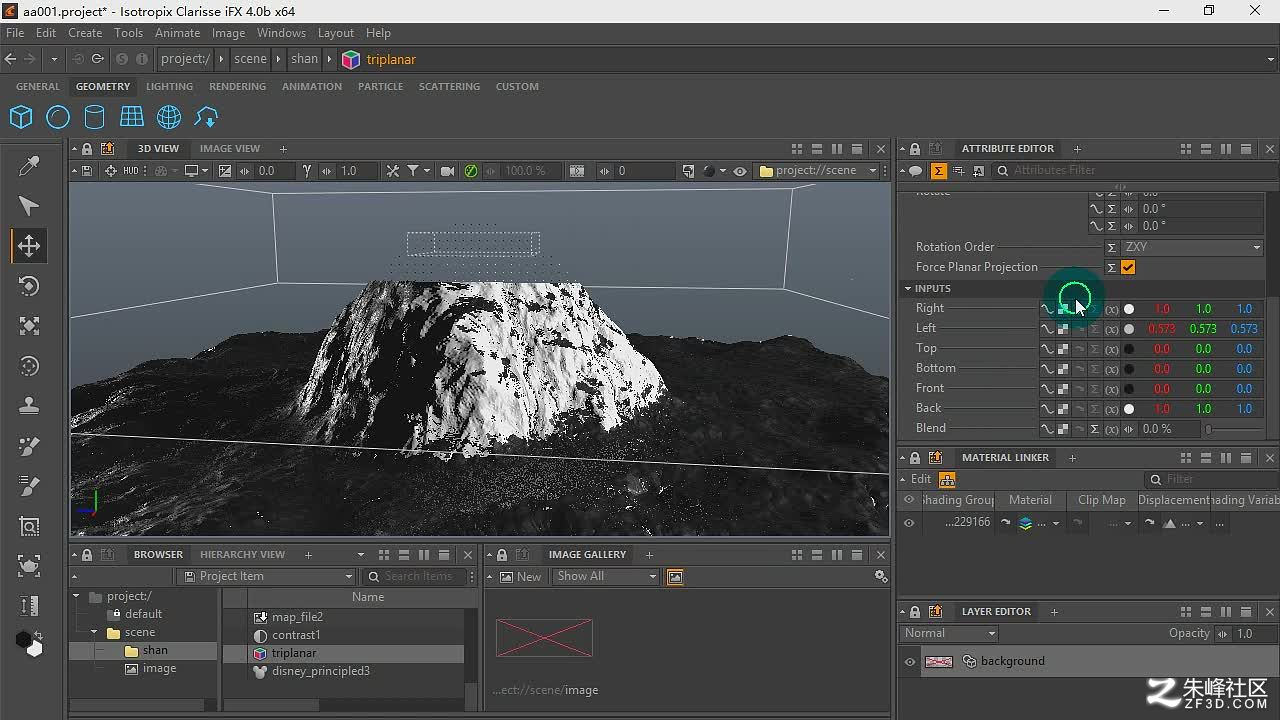Viewport: 1280px width, 720px height.
Task: Toggle the sigma filter button in Attribute Editor
Action: (938, 171)
